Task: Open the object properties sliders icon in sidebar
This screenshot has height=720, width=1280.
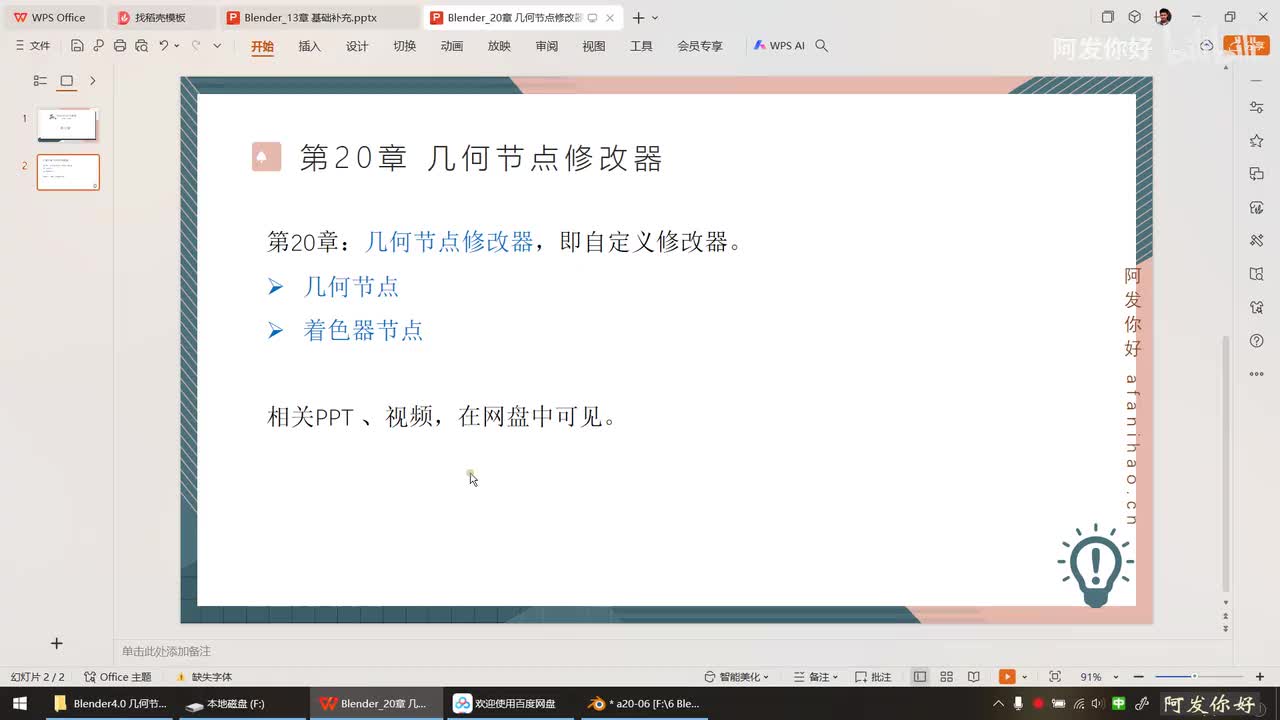Action: [1257, 107]
